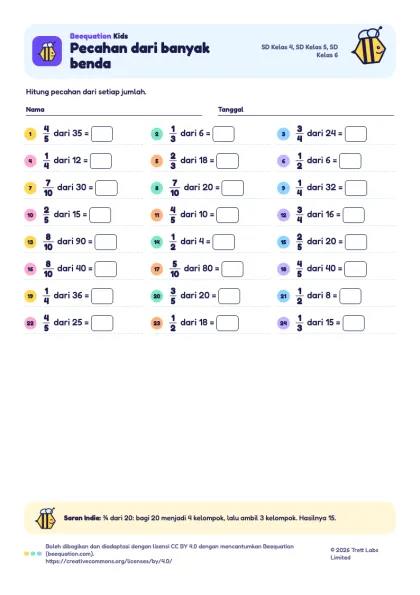Viewport: 420px width, 595px height.
Task: Open the creativecommons.org license link
Action: point(109,561)
